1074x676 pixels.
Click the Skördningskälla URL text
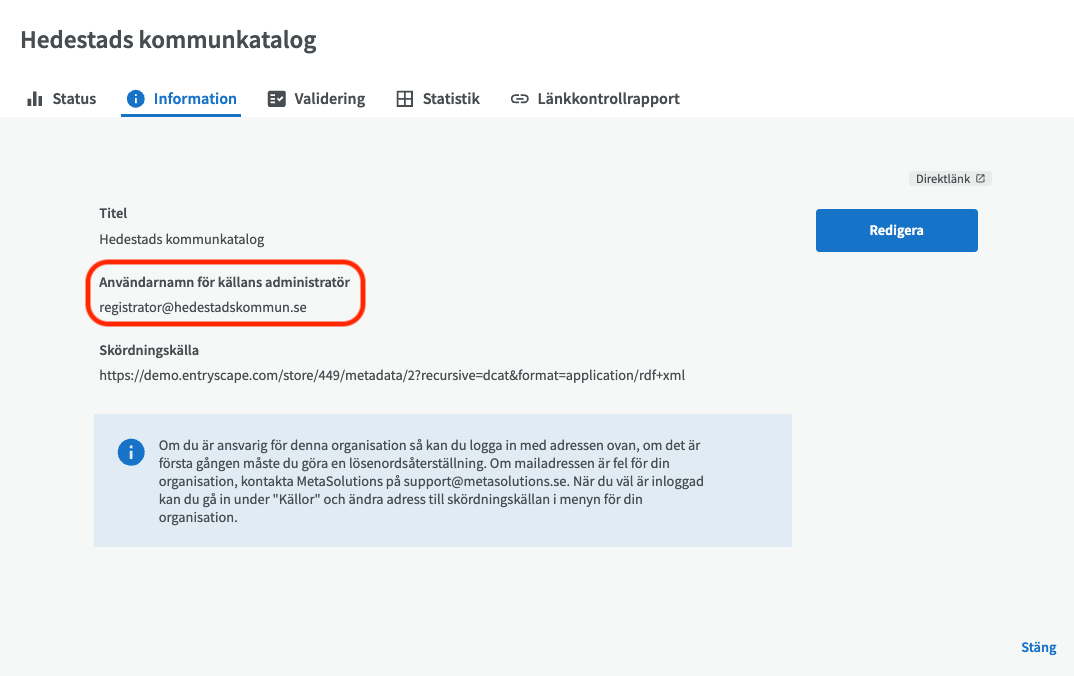(x=392, y=376)
